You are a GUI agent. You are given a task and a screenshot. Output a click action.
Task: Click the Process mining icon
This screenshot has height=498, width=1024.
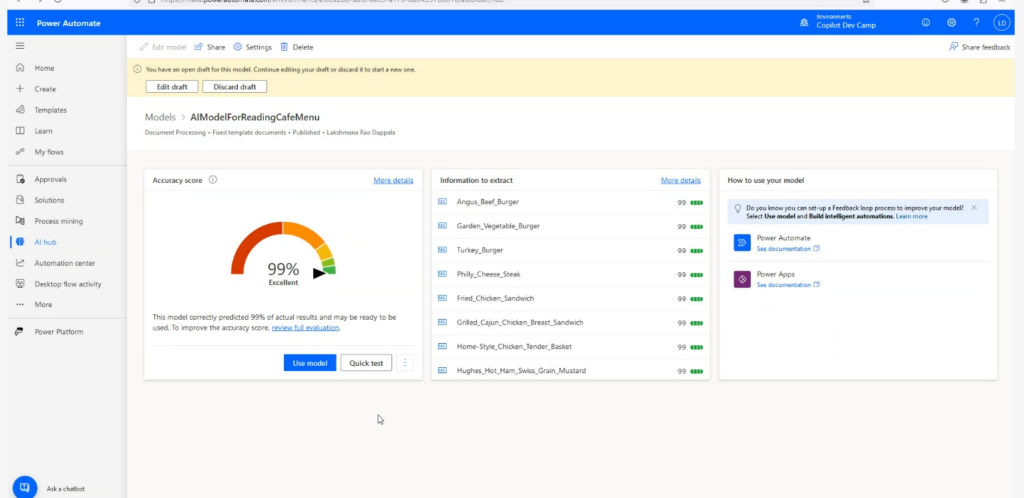(20, 221)
